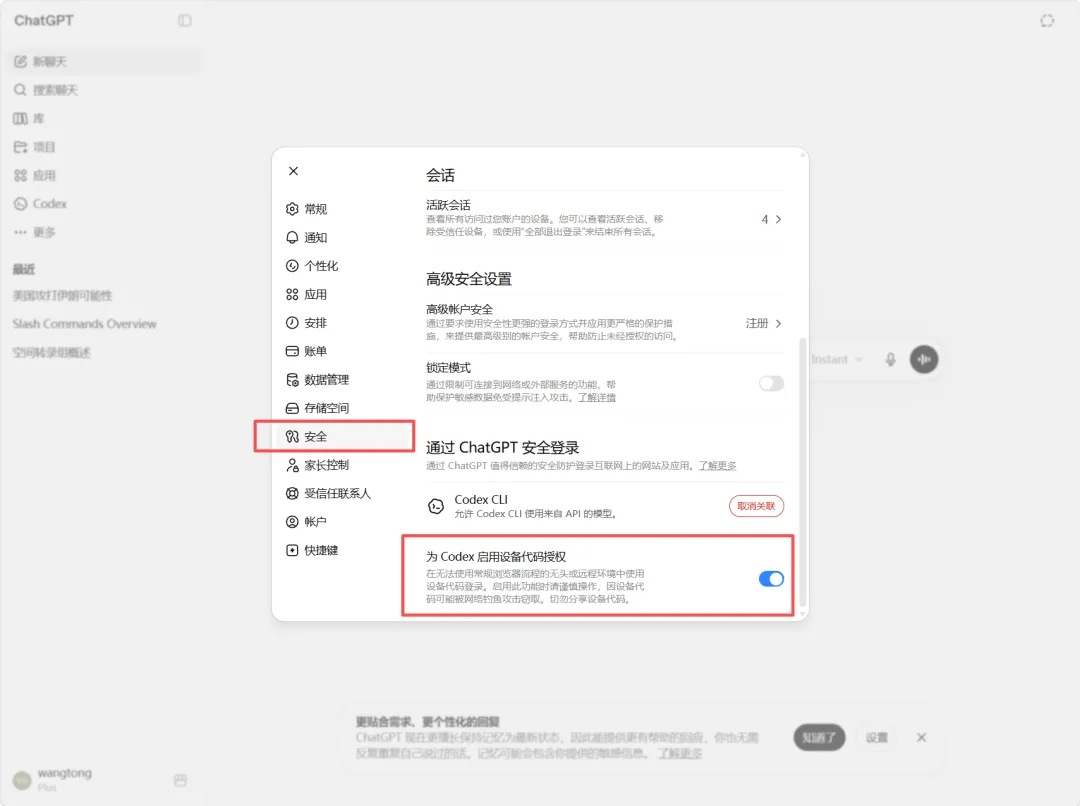The width and height of the screenshot is (1080, 806).
Task: Start voice mode with the waveform button
Action: click(x=924, y=359)
